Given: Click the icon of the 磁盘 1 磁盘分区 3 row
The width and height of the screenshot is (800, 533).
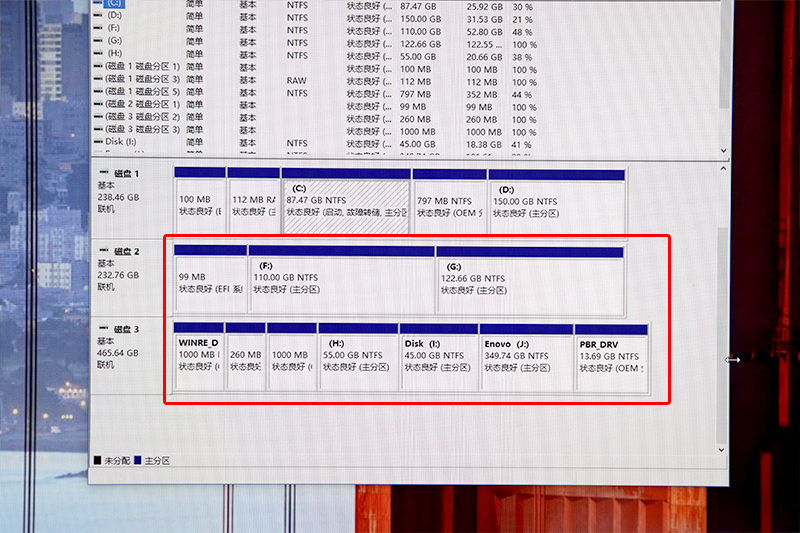Looking at the screenshot, I should [98, 79].
